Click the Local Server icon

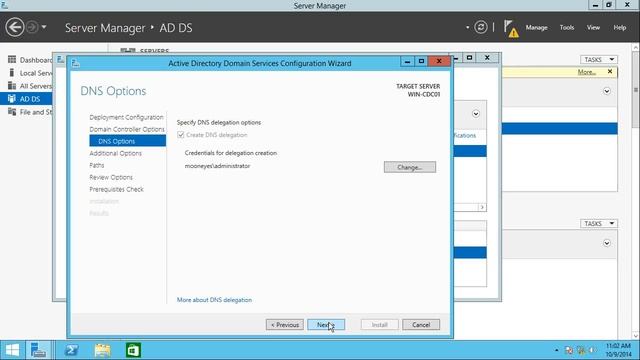(x=12, y=73)
